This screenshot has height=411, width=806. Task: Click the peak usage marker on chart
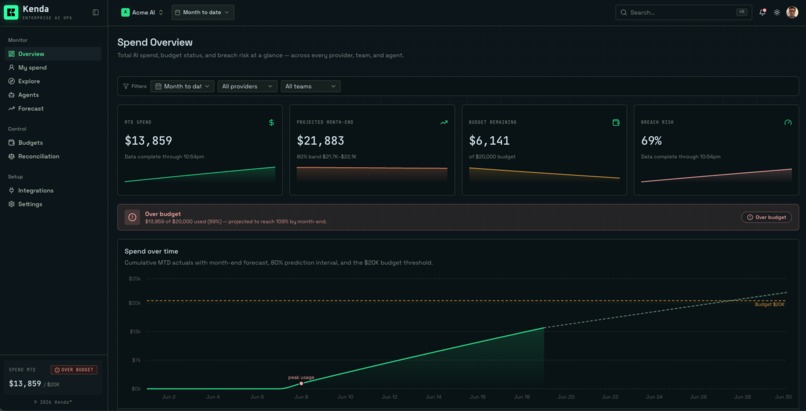pyautogui.click(x=301, y=383)
